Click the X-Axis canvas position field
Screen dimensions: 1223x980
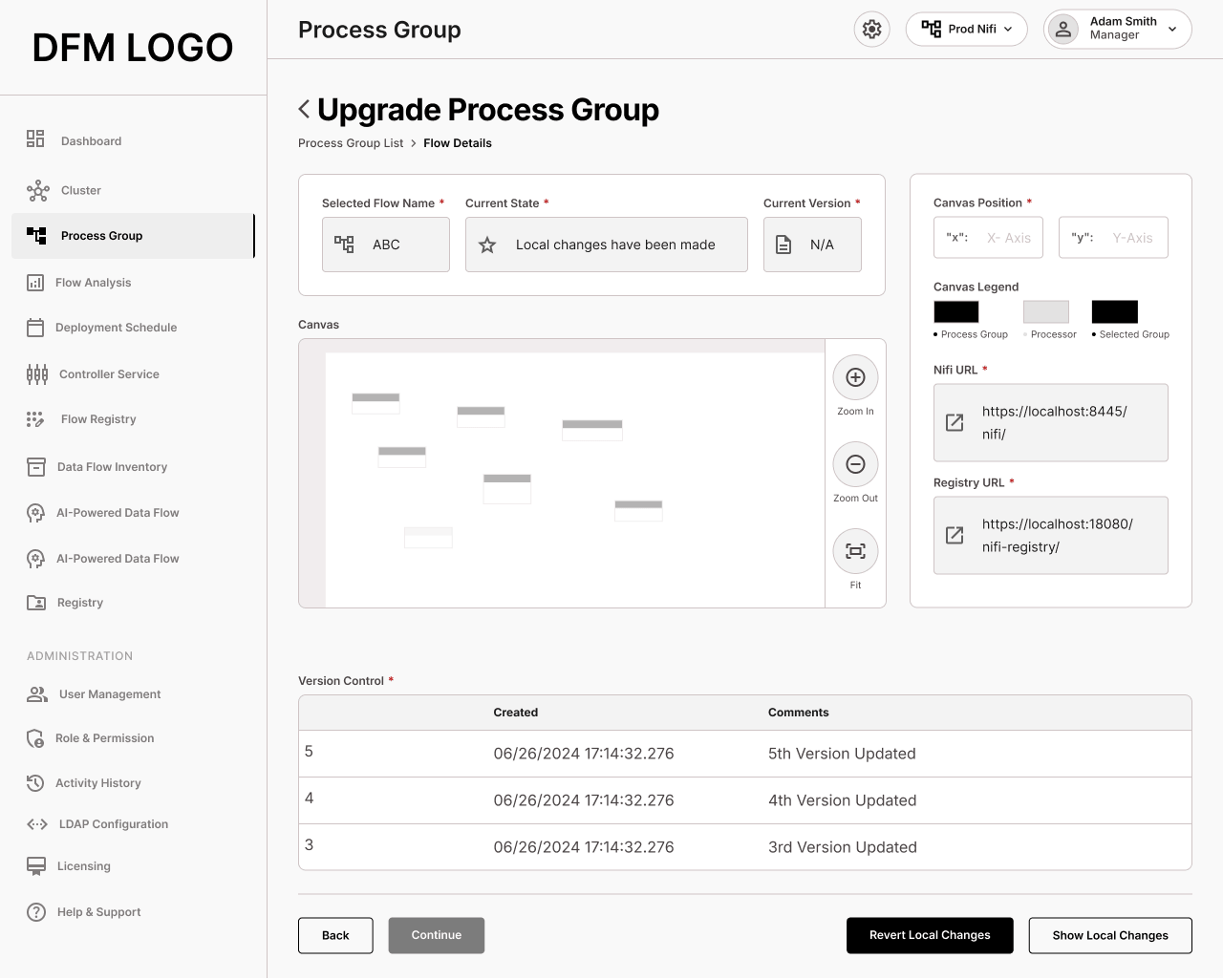coord(988,238)
